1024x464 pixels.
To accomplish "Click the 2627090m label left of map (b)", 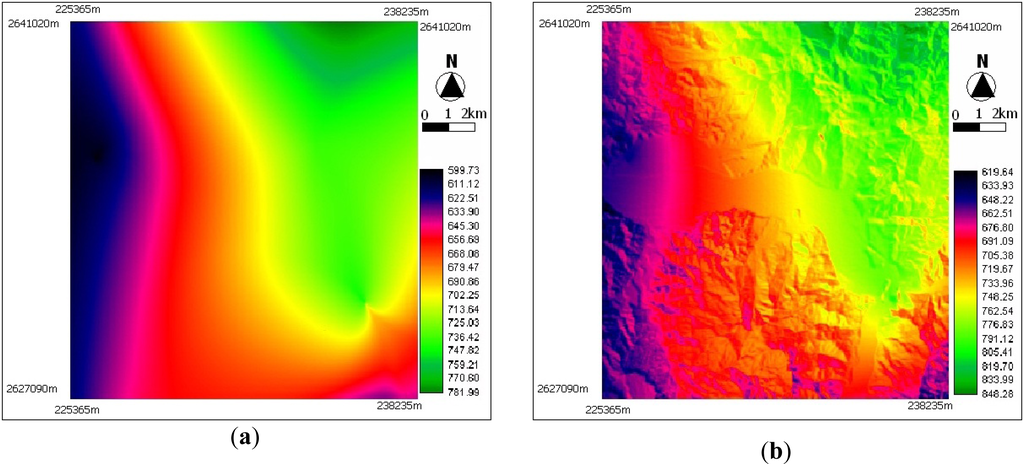I will pyautogui.click(x=565, y=388).
